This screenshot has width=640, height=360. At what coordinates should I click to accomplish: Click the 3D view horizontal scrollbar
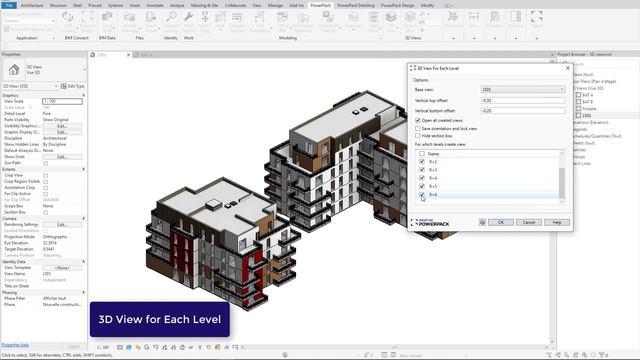pos(394,347)
